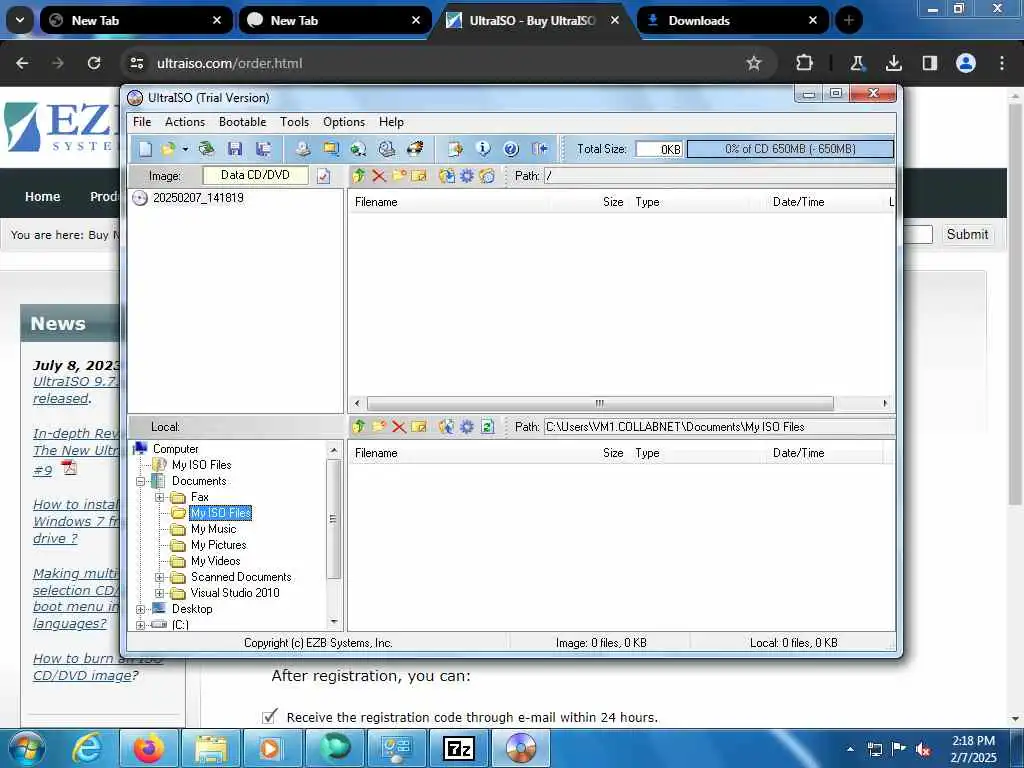Expand the Fax folder node

[x=159, y=498]
